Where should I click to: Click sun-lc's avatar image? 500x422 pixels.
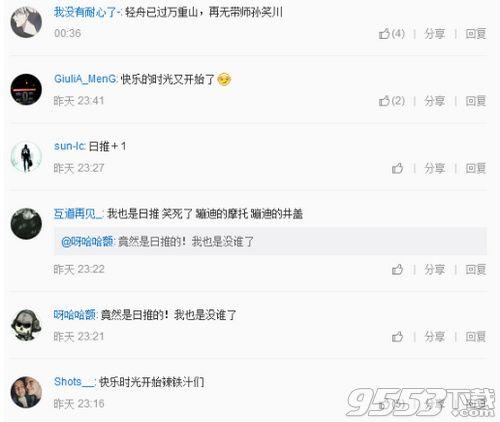pos(26,157)
